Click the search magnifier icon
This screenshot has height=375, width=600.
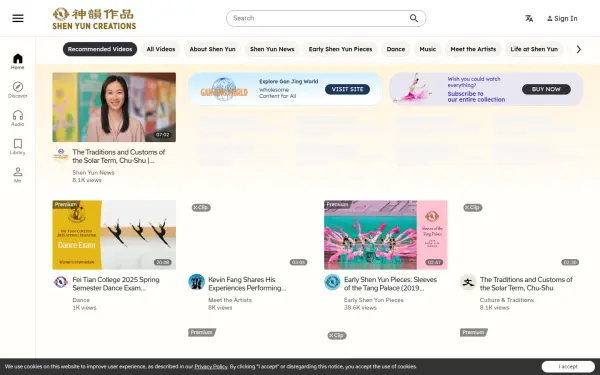click(414, 18)
